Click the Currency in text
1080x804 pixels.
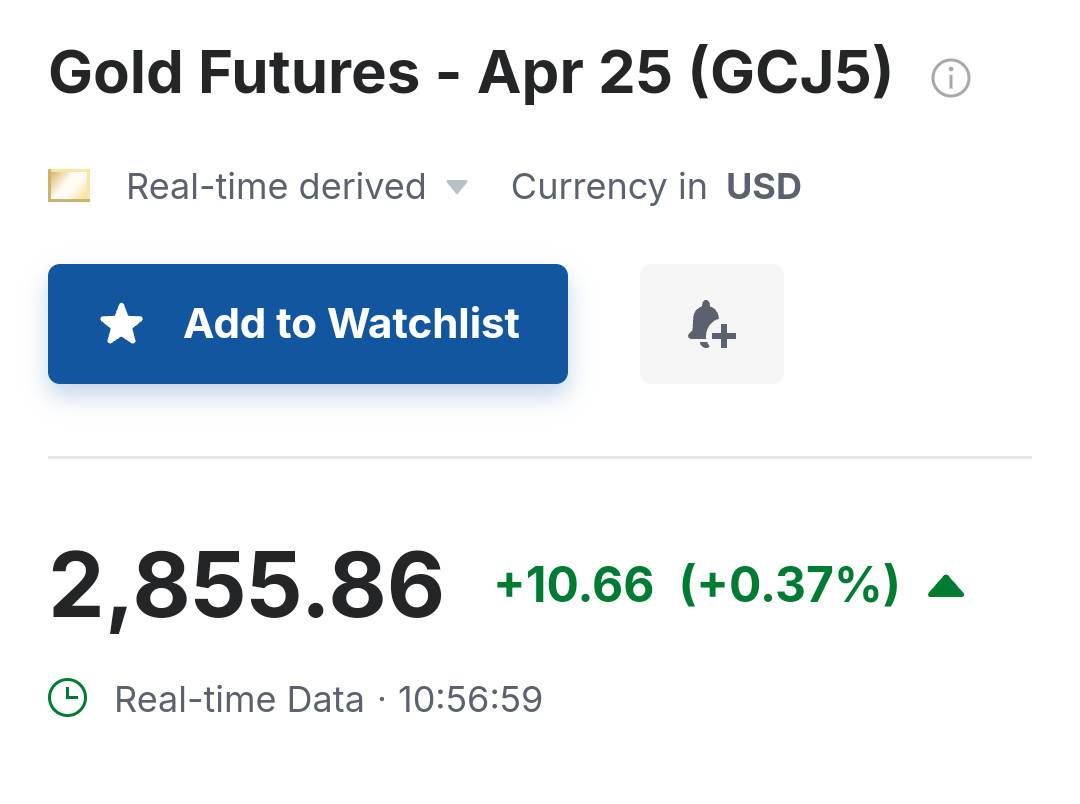[608, 187]
